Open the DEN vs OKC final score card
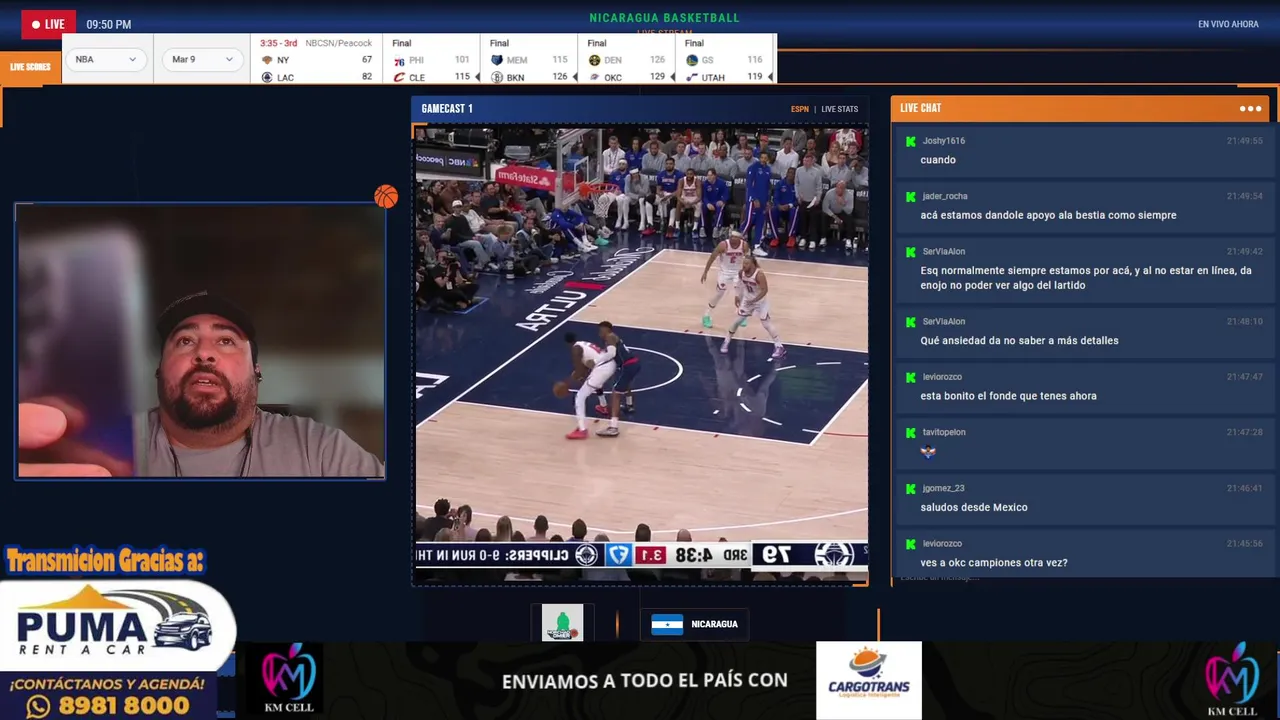 (626, 60)
